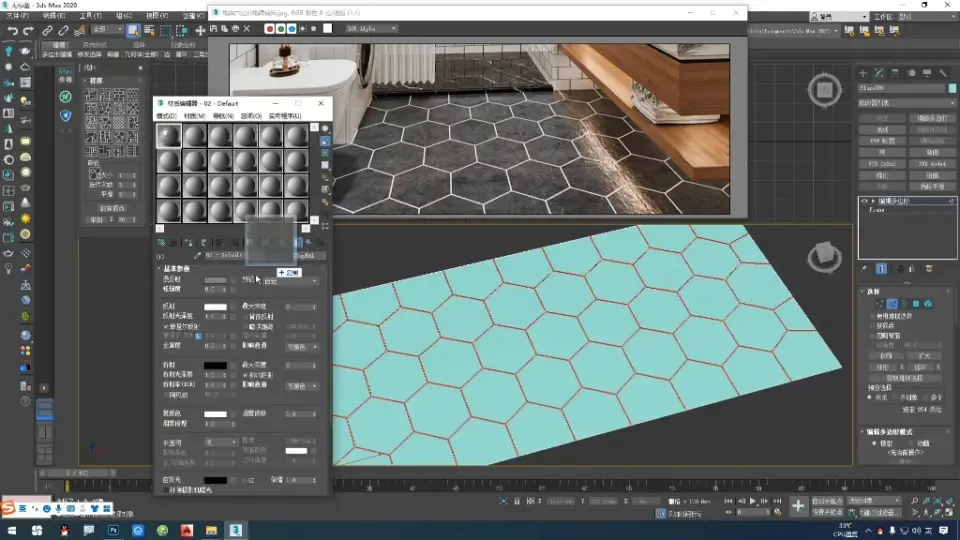The width and height of the screenshot is (960, 540).
Task: Toggle eye icon of Edit Poly modifier
Action: [864, 201]
